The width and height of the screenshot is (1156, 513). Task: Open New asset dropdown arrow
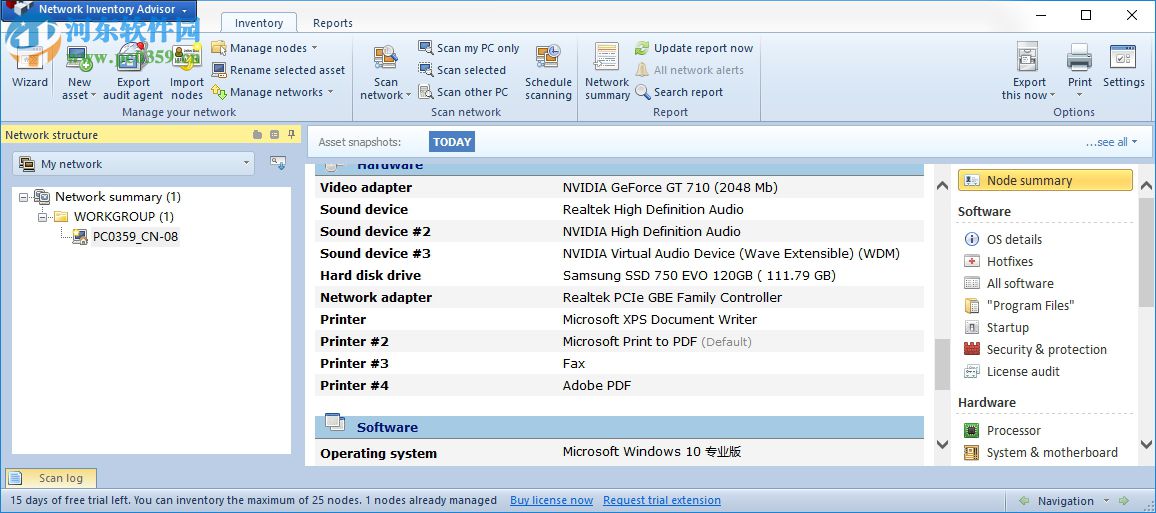tap(94, 96)
